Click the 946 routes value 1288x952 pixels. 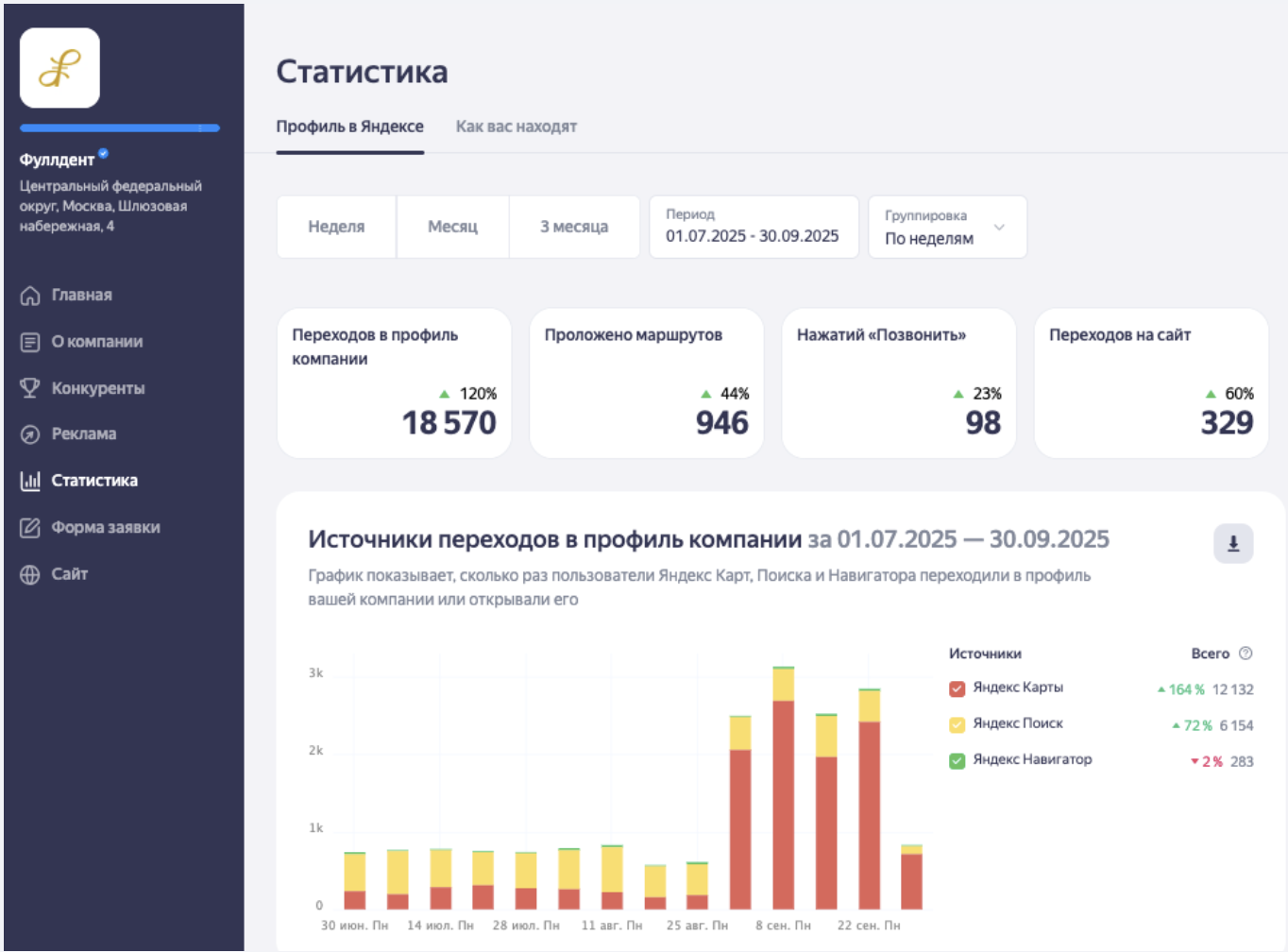click(x=722, y=423)
